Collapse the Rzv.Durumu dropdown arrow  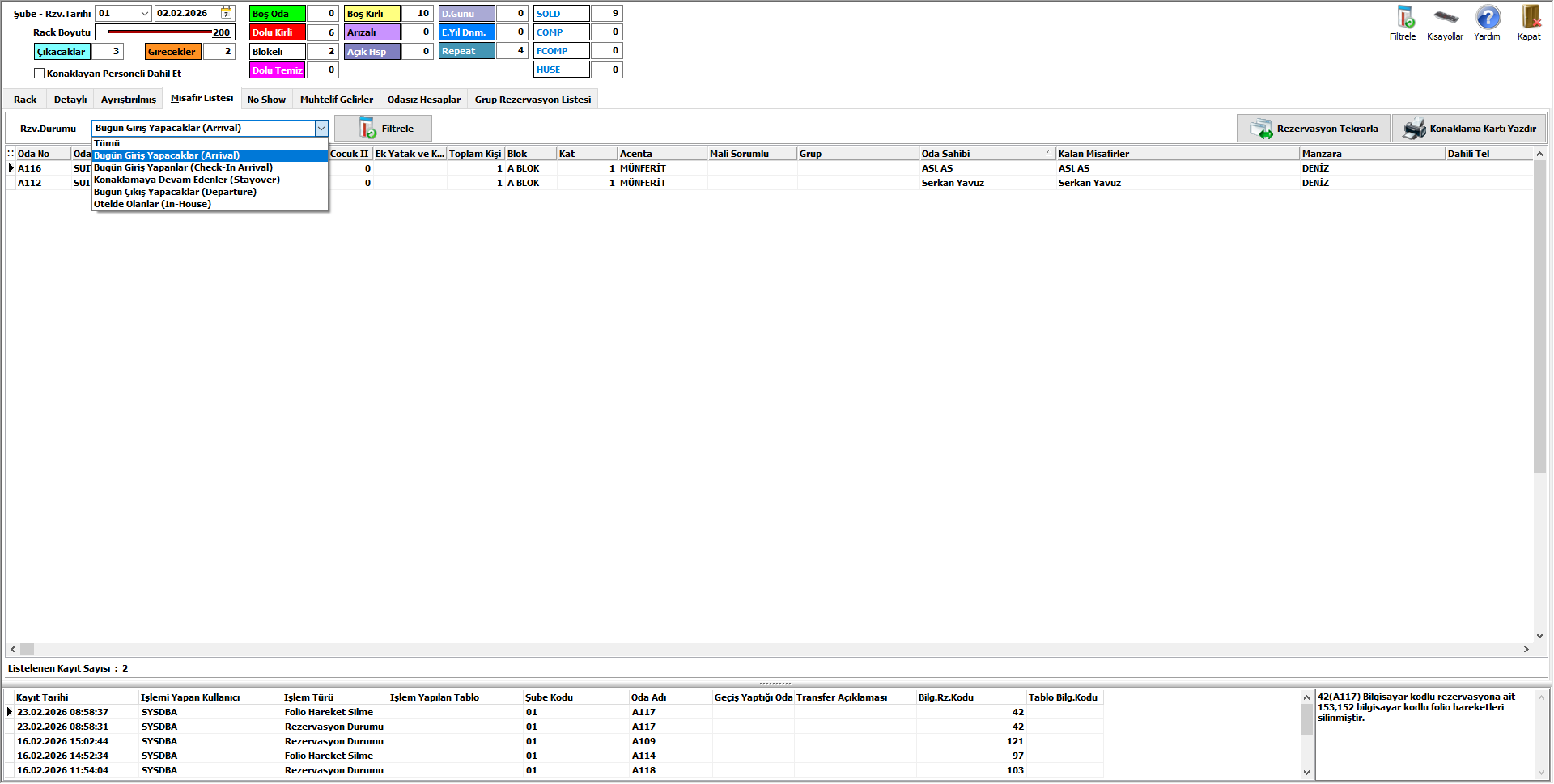[x=321, y=128]
